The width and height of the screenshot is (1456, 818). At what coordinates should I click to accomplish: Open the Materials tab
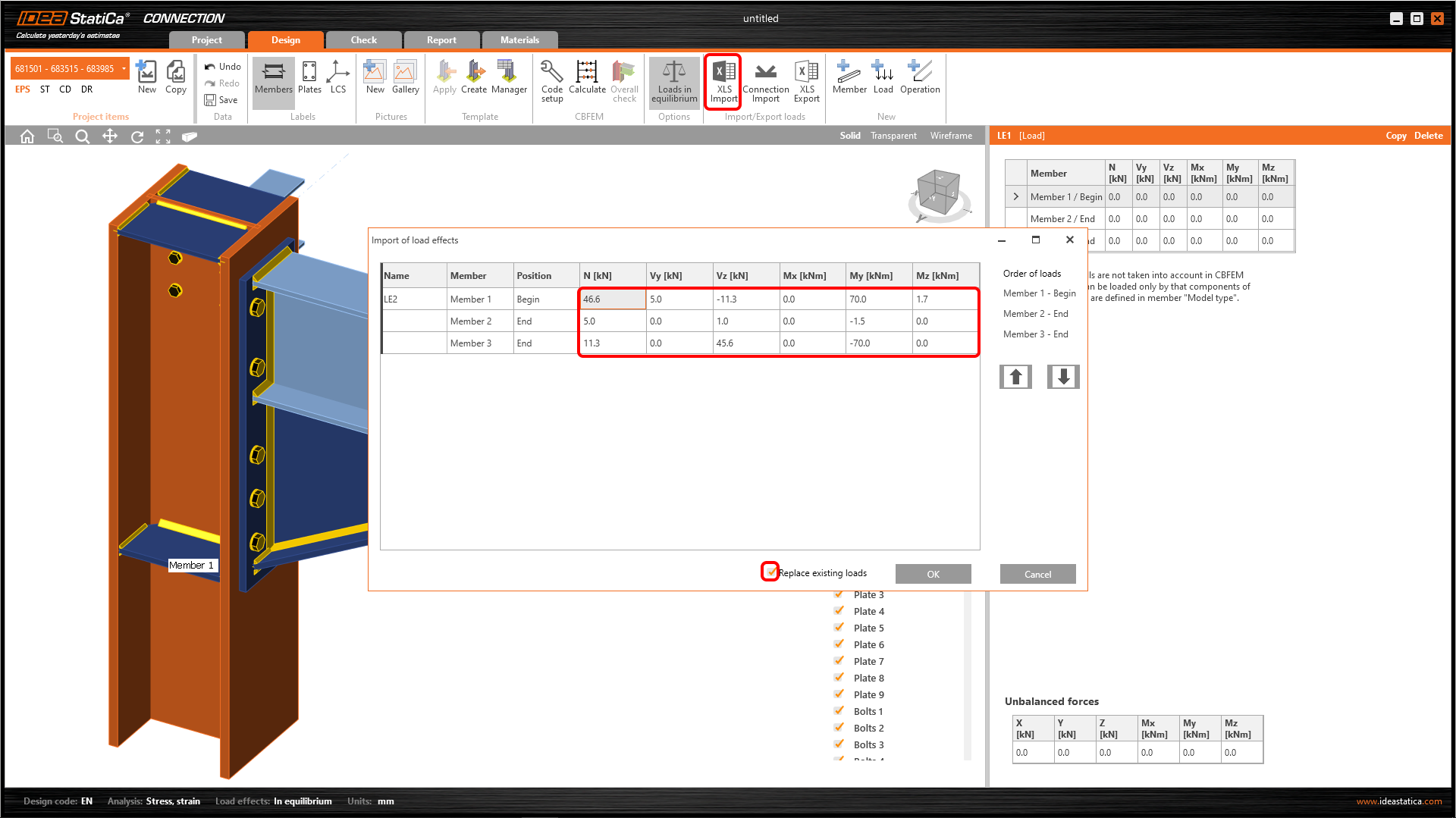click(x=519, y=40)
